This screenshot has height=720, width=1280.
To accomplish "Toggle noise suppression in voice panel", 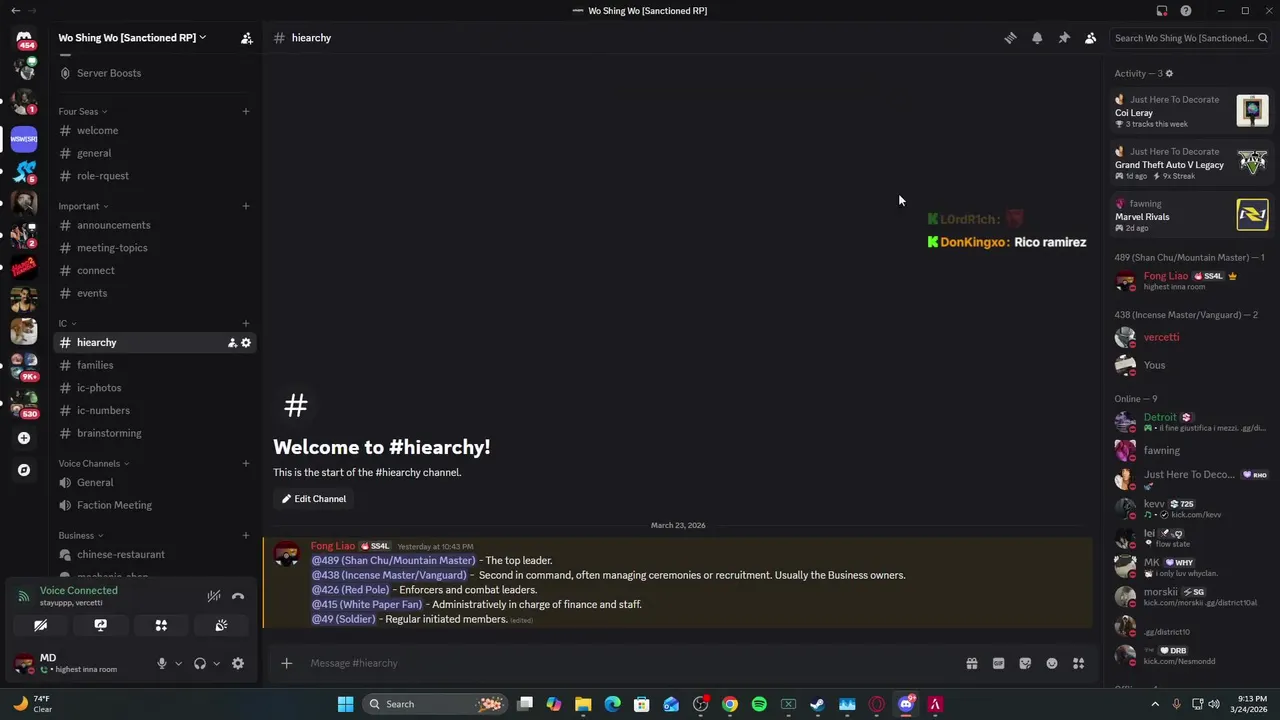I will click(x=214, y=596).
